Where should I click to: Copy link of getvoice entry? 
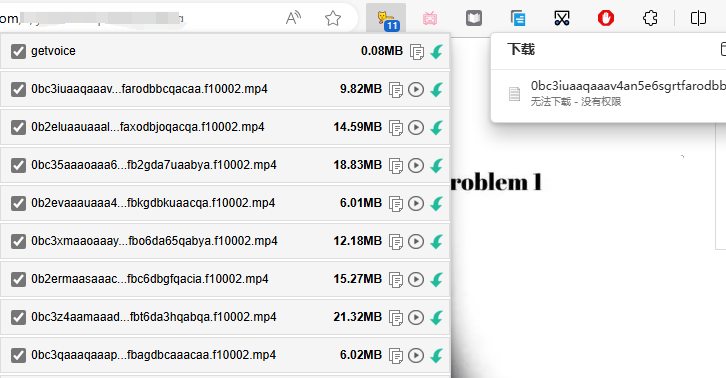[417, 52]
